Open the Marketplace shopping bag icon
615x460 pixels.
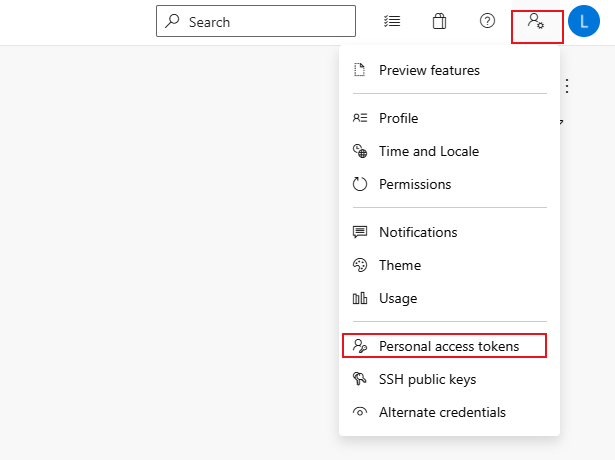click(x=439, y=21)
